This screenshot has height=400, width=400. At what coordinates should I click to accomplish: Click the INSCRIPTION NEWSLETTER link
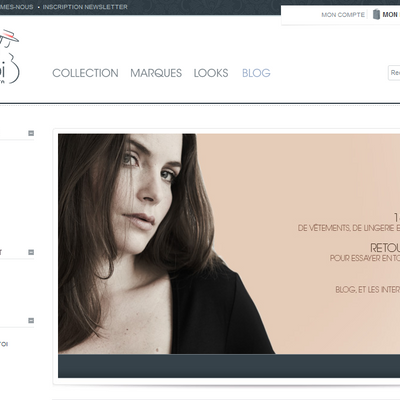pyautogui.click(x=85, y=7)
